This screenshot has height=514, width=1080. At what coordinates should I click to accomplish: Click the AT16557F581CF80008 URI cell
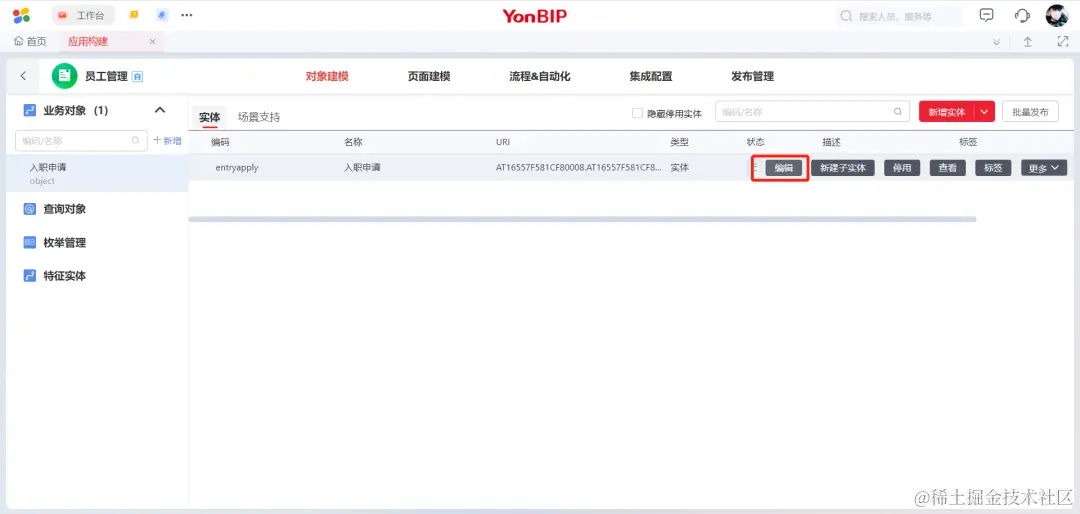[579, 167]
